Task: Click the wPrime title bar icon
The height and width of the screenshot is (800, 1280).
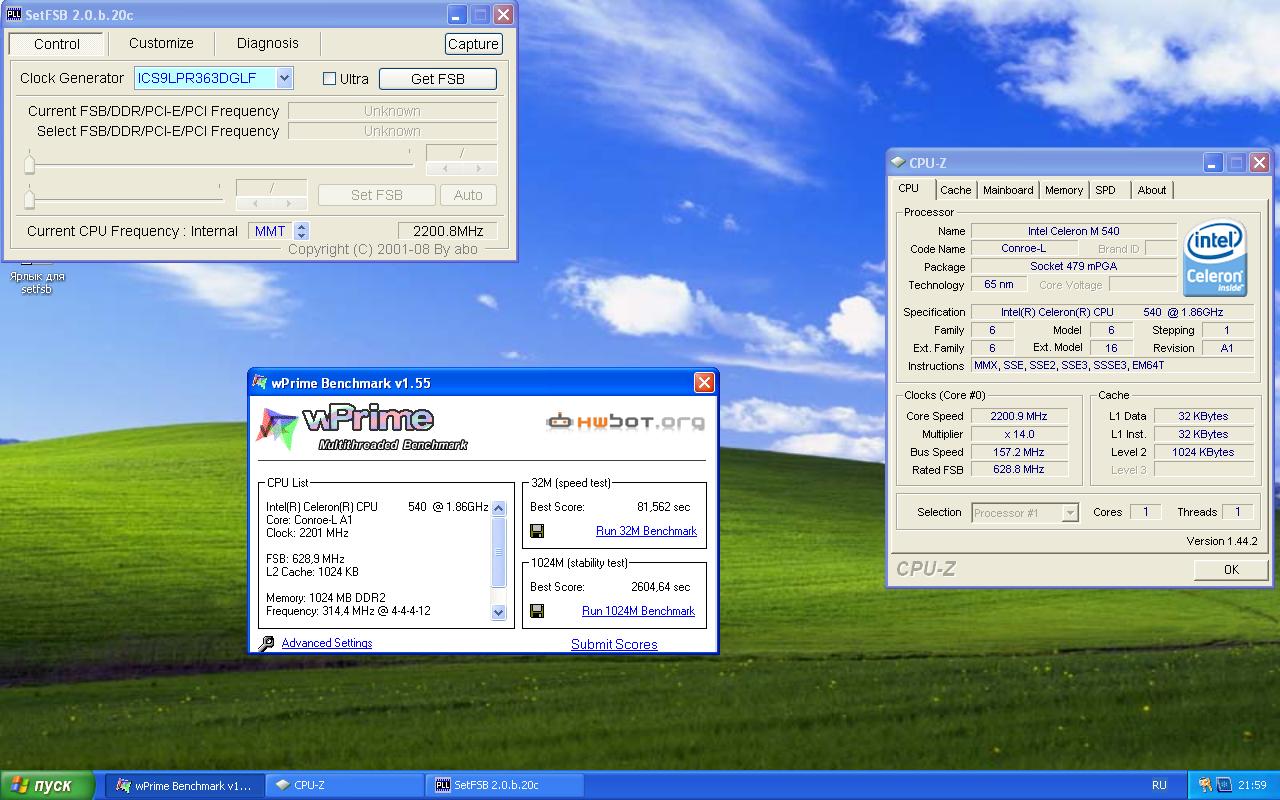Action: (261, 382)
